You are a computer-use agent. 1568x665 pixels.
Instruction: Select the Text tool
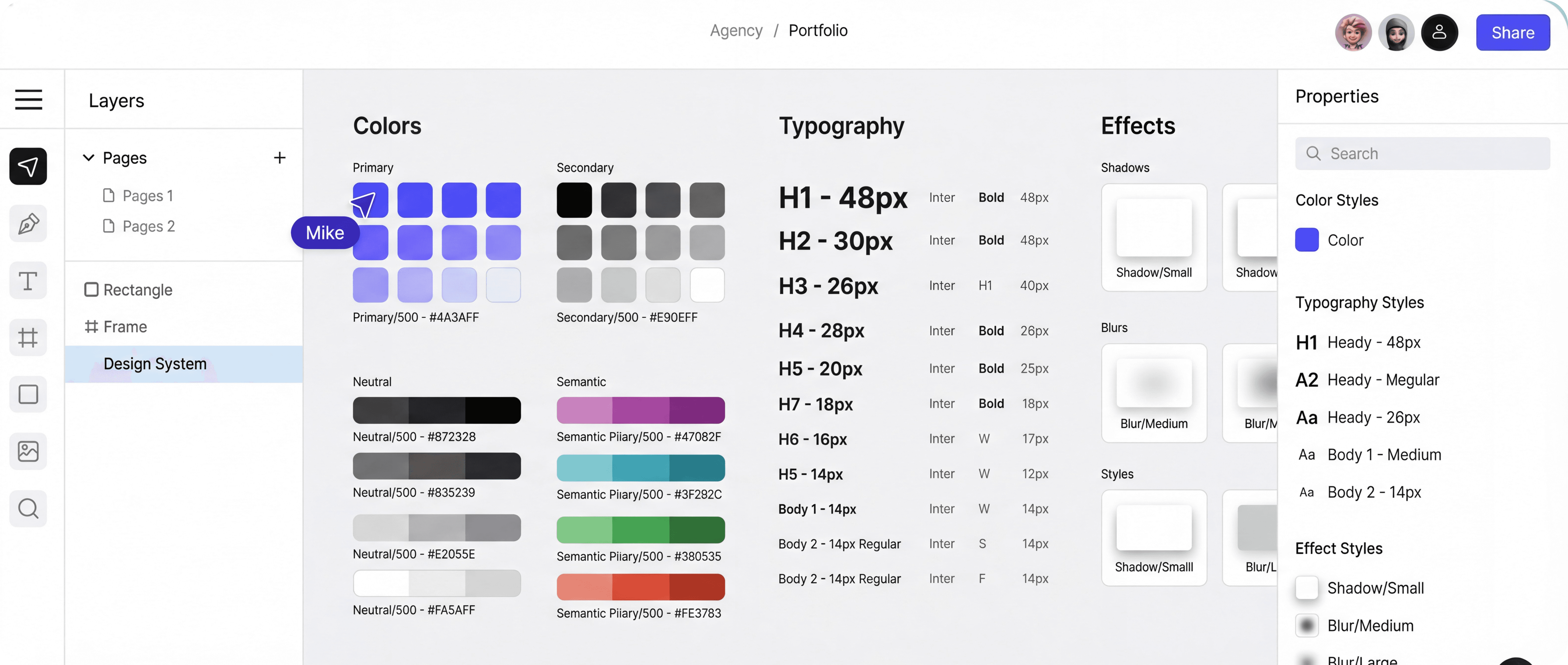(28, 281)
